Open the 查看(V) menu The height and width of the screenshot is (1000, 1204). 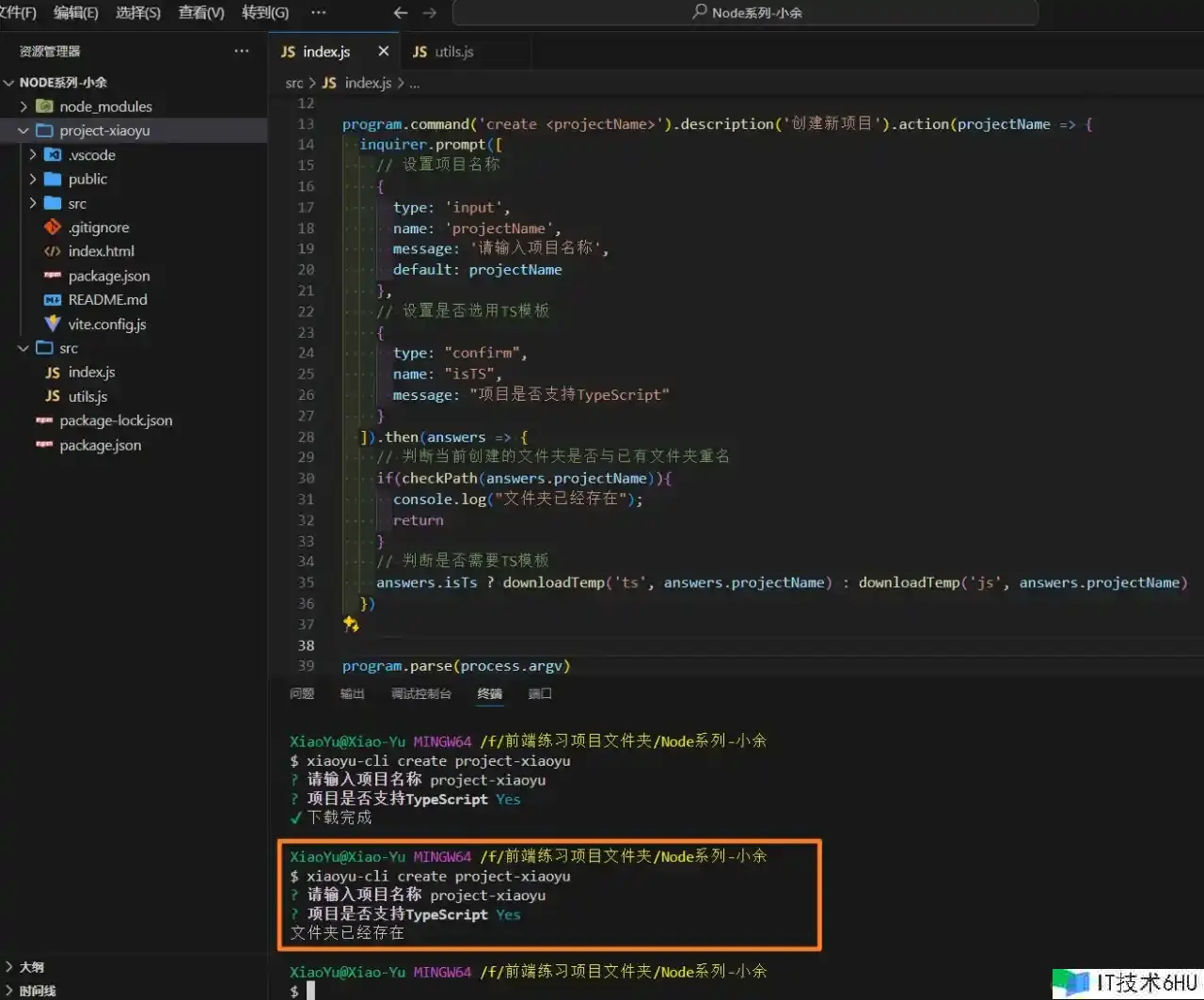point(201,13)
